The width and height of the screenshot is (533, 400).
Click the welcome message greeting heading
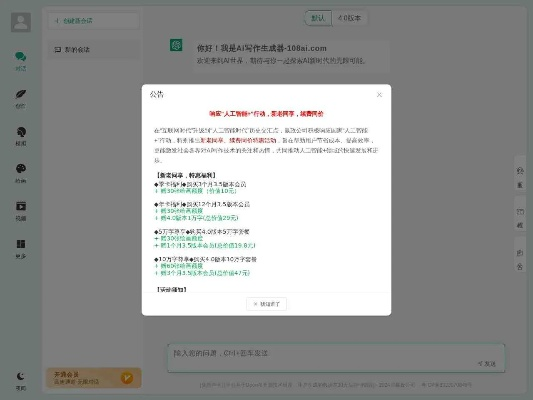[262, 48]
